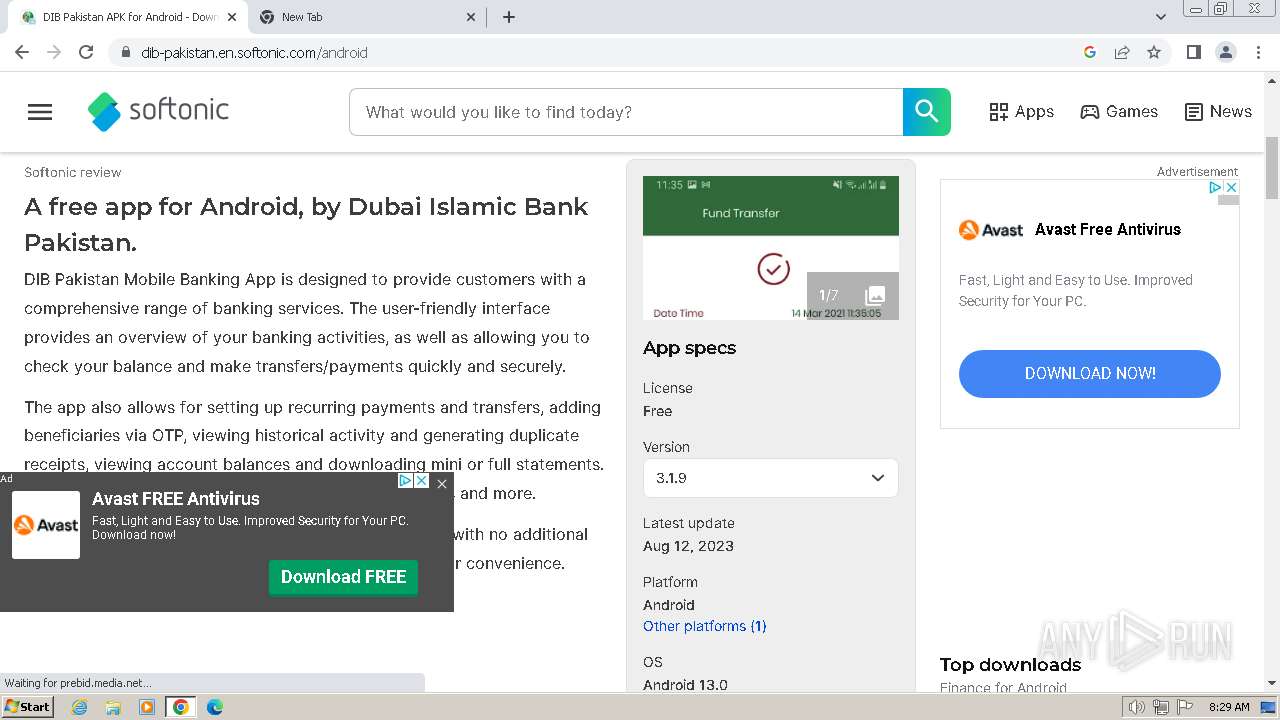Click the 'Avast FREE Antivirus' overlay heading
1280x720 pixels.
(176, 499)
